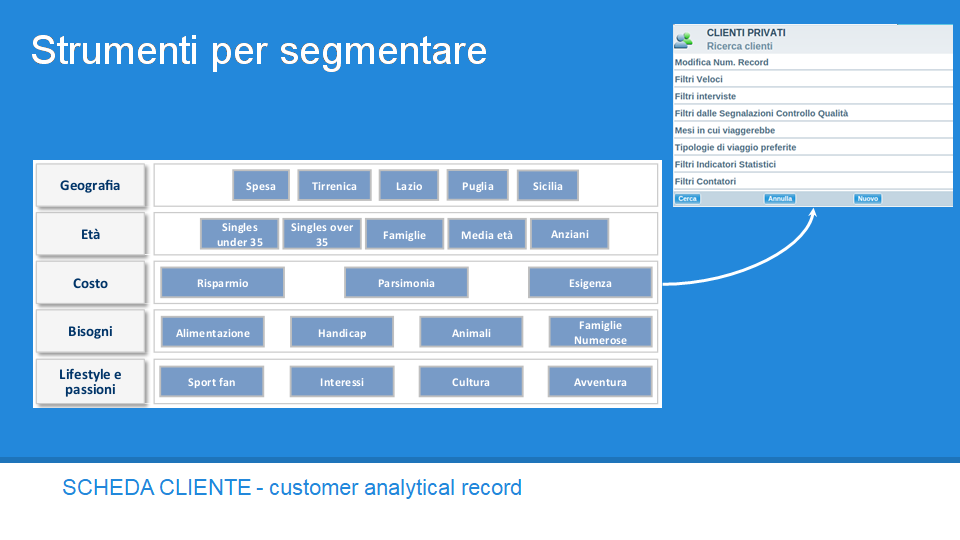Screen dimensions: 960x540
Task: Click the Esigenza cost box
Action: pos(590,282)
